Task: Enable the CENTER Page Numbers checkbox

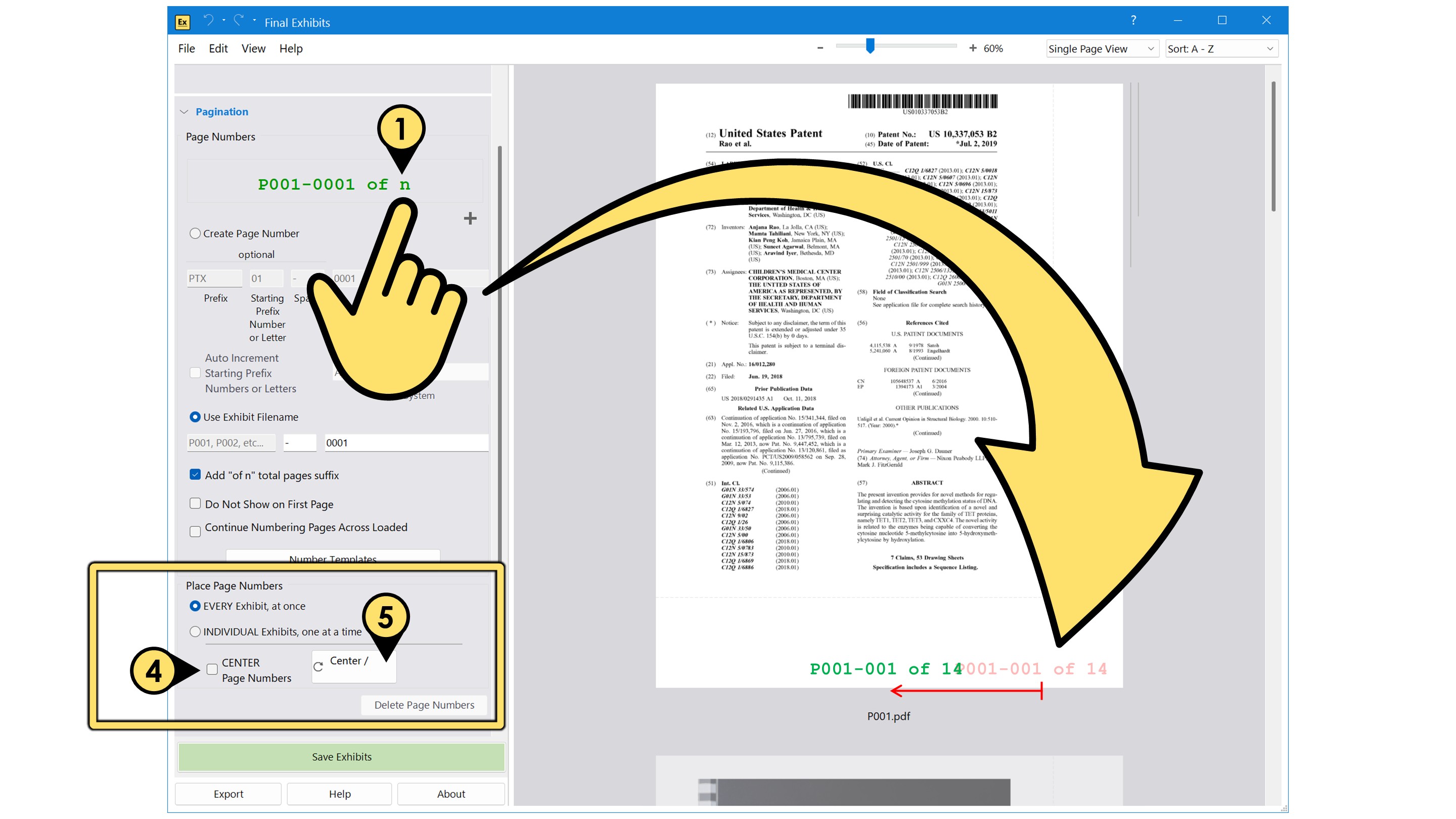Action: tap(212, 669)
